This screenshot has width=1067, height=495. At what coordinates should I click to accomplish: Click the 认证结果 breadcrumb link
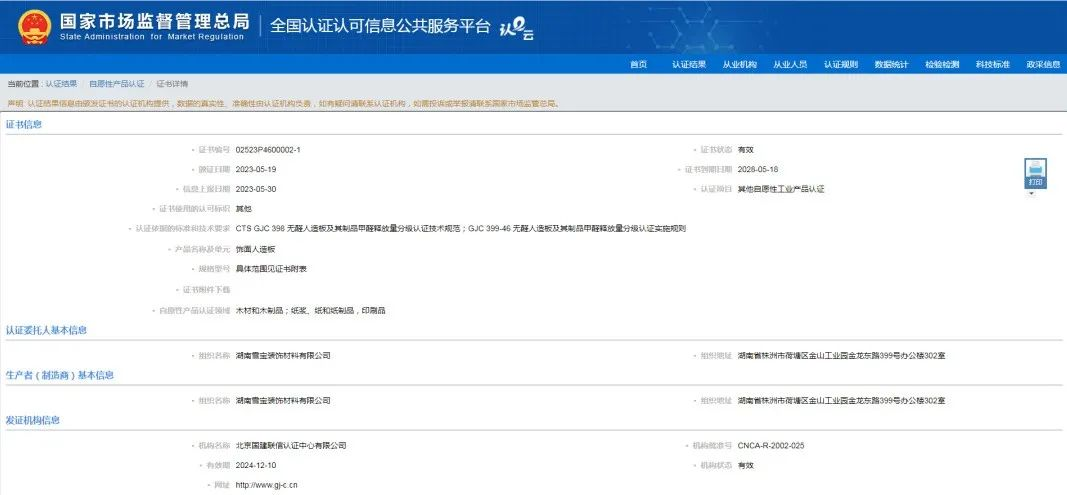tap(61, 84)
